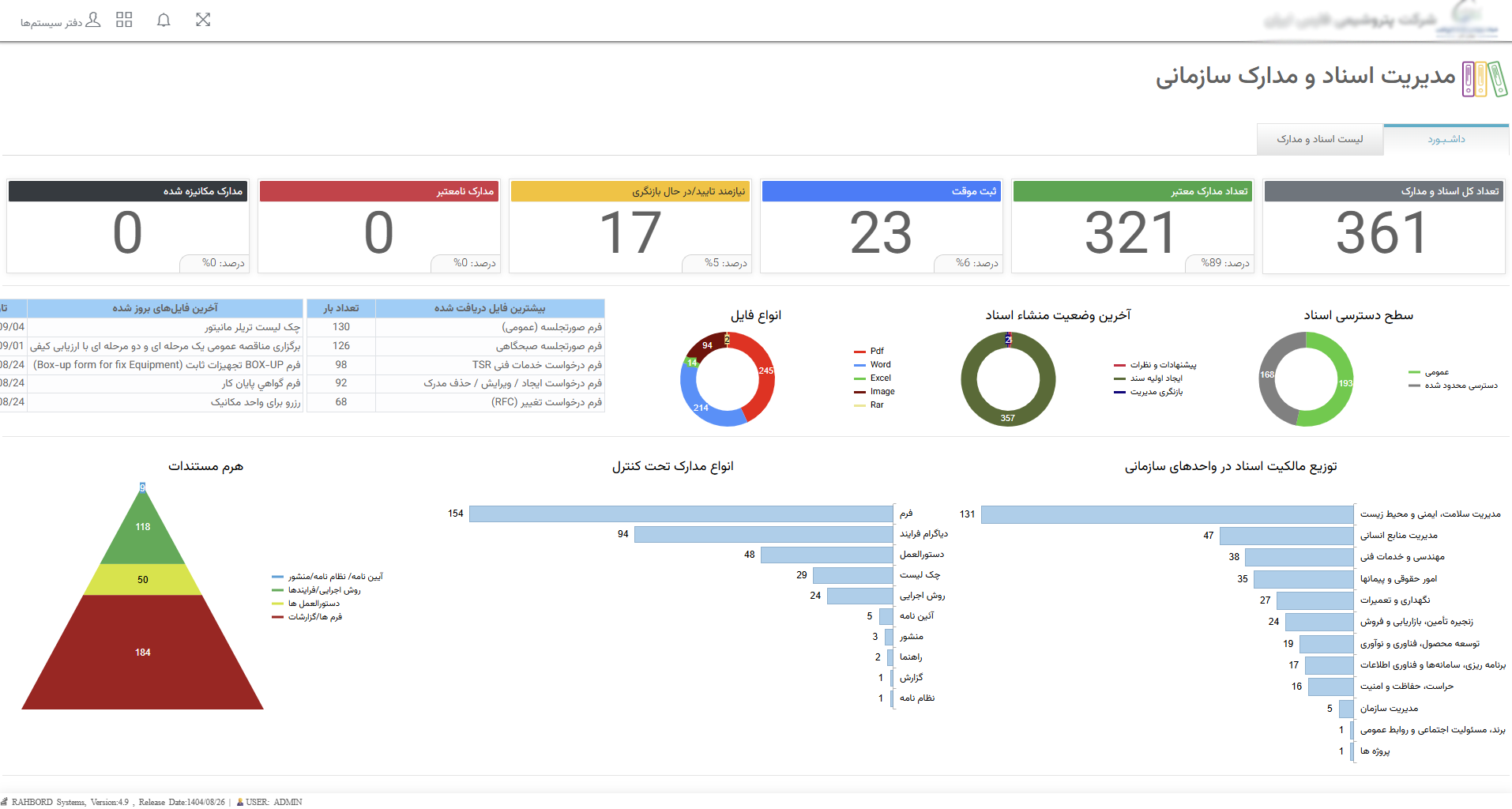Screen dimensions: 1512x809
Task: Click the fullscreen expand icon
Action: click(203, 20)
